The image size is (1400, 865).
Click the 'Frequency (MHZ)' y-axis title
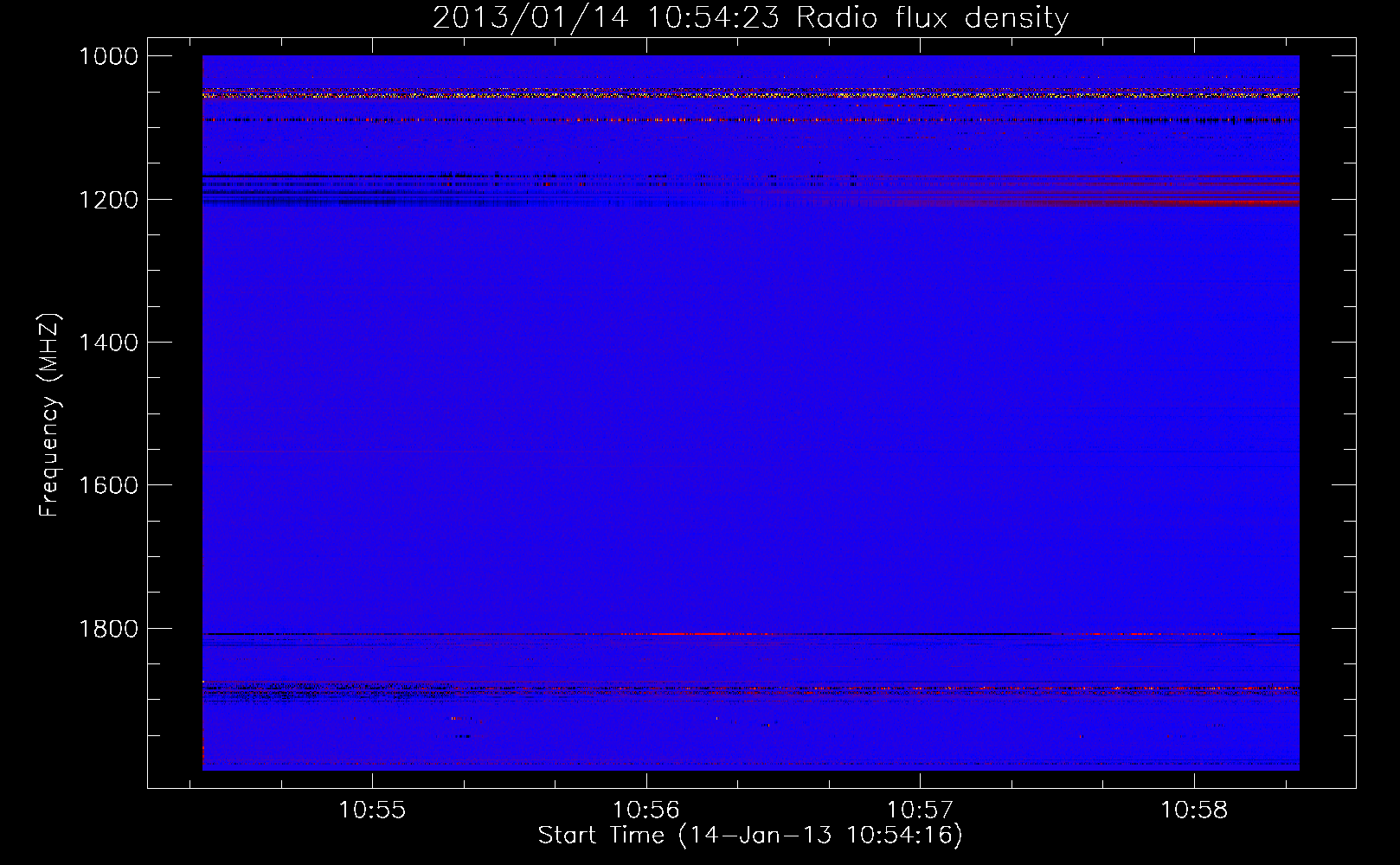(x=50, y=415)
